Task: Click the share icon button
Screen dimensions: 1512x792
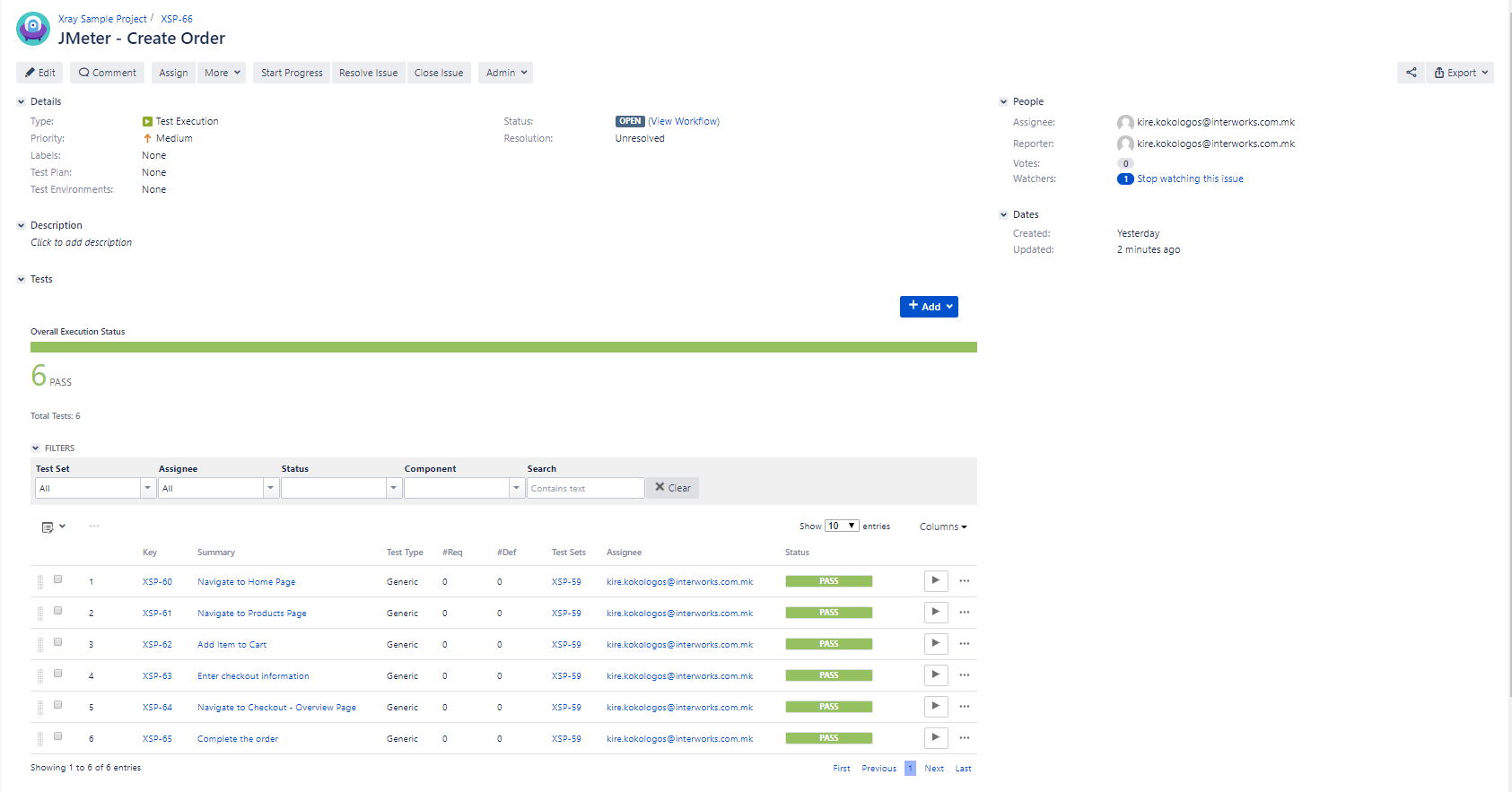Action: pyautogui.click(x=1411, y=73)
